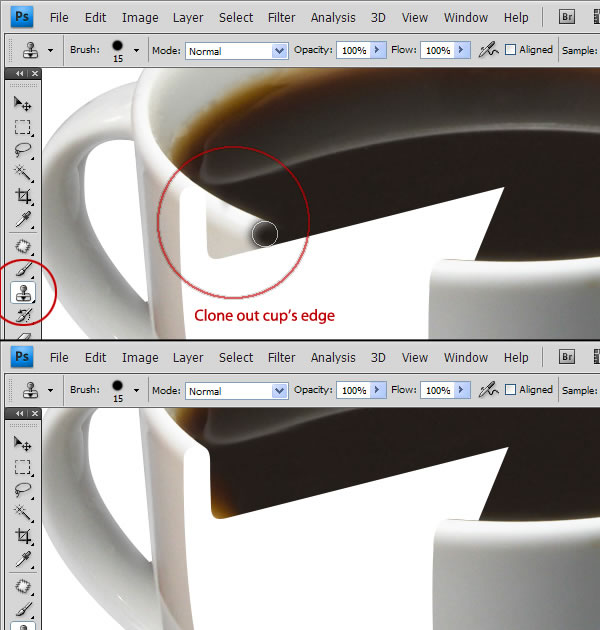
Task: Enable airbrush mode in upper options bar
Action: pyautogui.click(x=488, y=50)
